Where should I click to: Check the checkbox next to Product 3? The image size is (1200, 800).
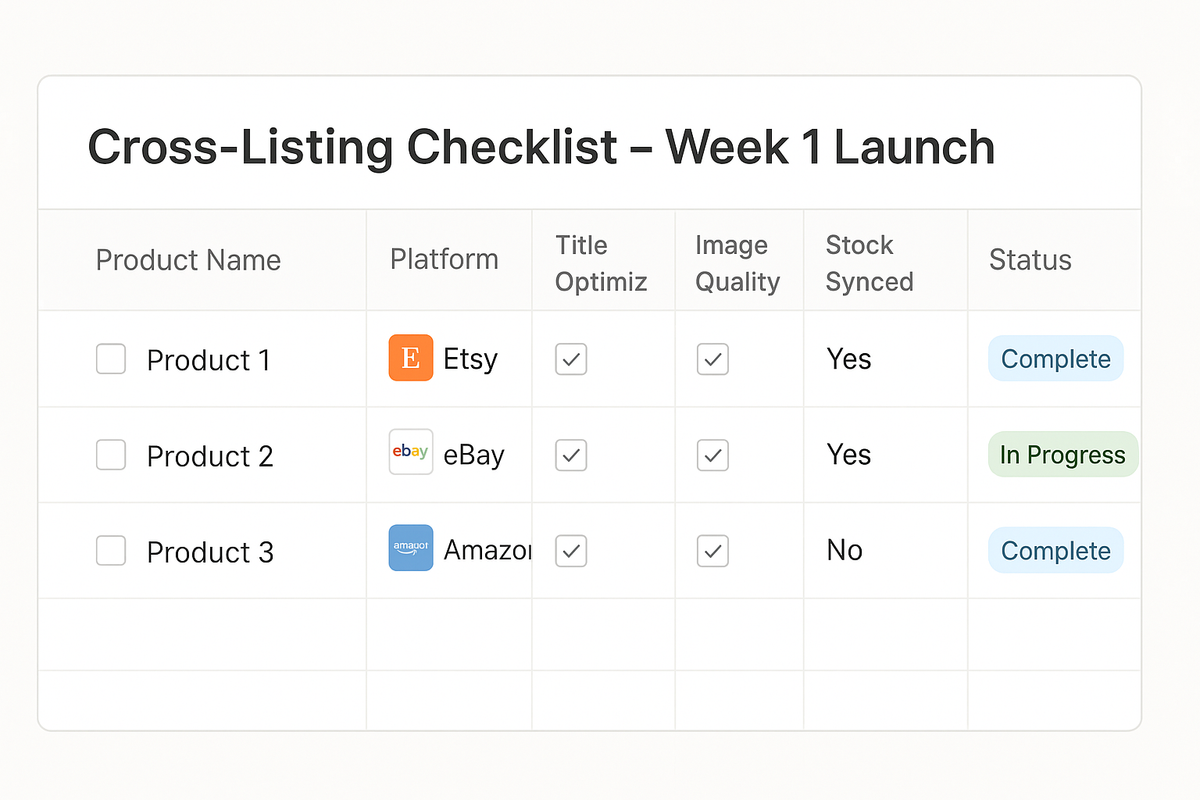coord(111,551)
